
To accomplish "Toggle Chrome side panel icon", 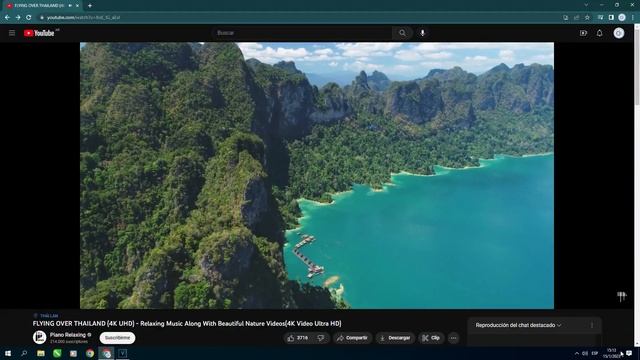I will coord(611,18).
